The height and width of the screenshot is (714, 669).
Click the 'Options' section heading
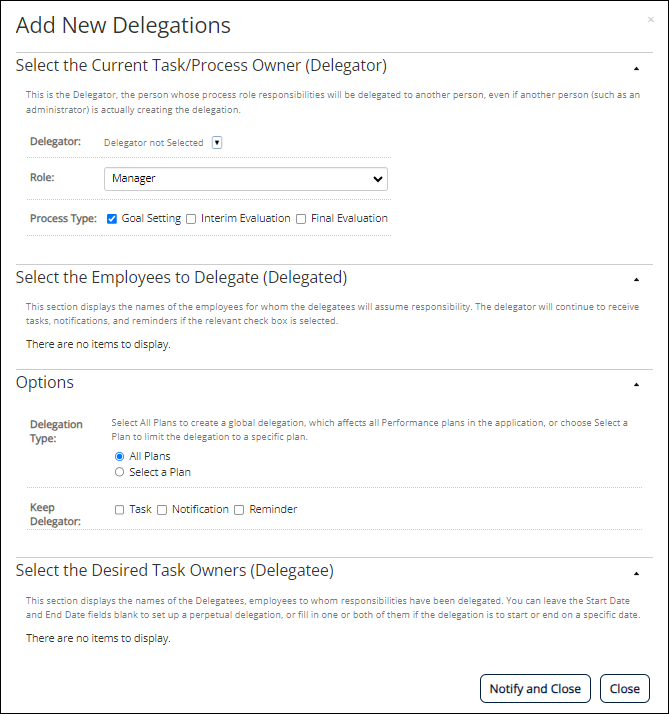[x=45, y=382]
